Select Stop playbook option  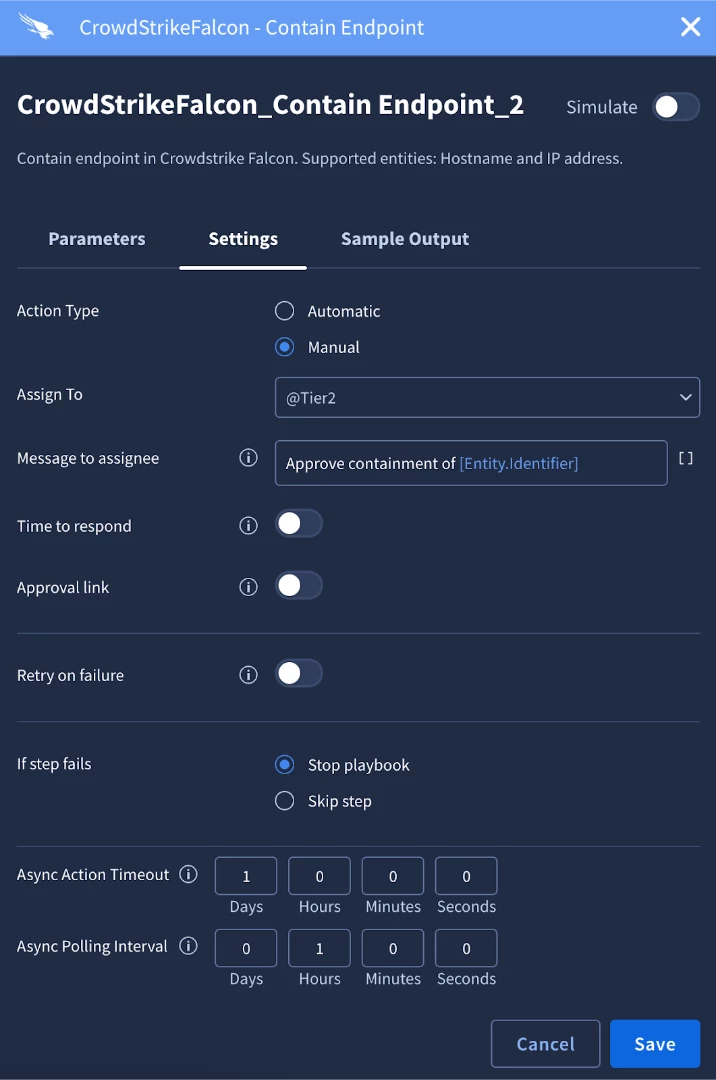pos(284,765)
